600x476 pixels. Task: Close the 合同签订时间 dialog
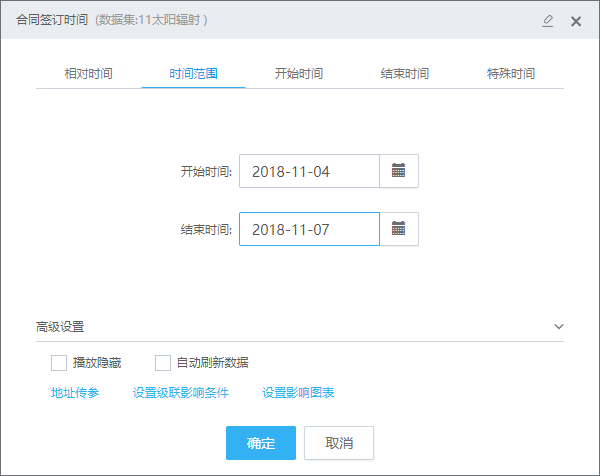tap(576, 20)
